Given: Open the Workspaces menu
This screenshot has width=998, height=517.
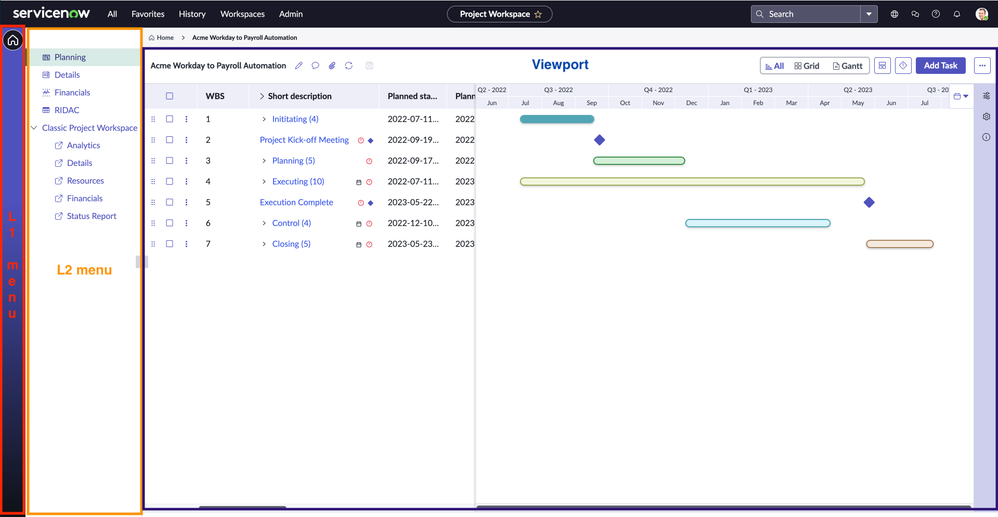Looking at the screenshot, I should (242, 14).
